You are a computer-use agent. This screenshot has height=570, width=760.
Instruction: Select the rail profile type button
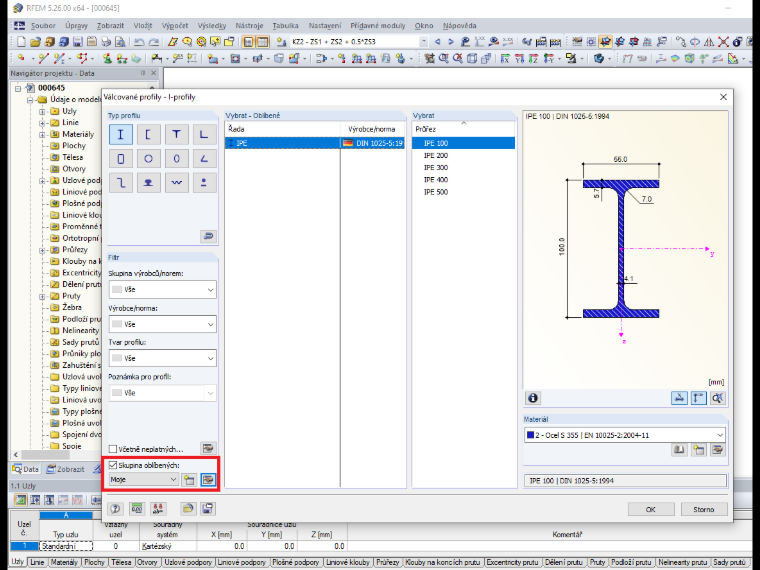(x=148, y=183)
